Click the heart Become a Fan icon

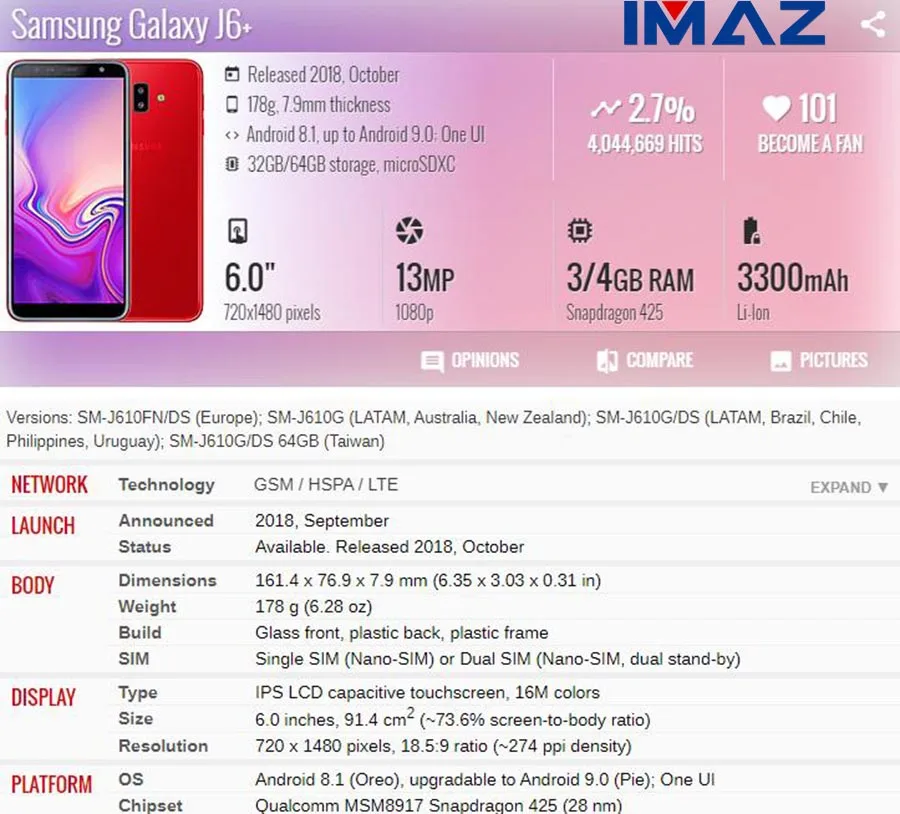(x=777, y=108)
